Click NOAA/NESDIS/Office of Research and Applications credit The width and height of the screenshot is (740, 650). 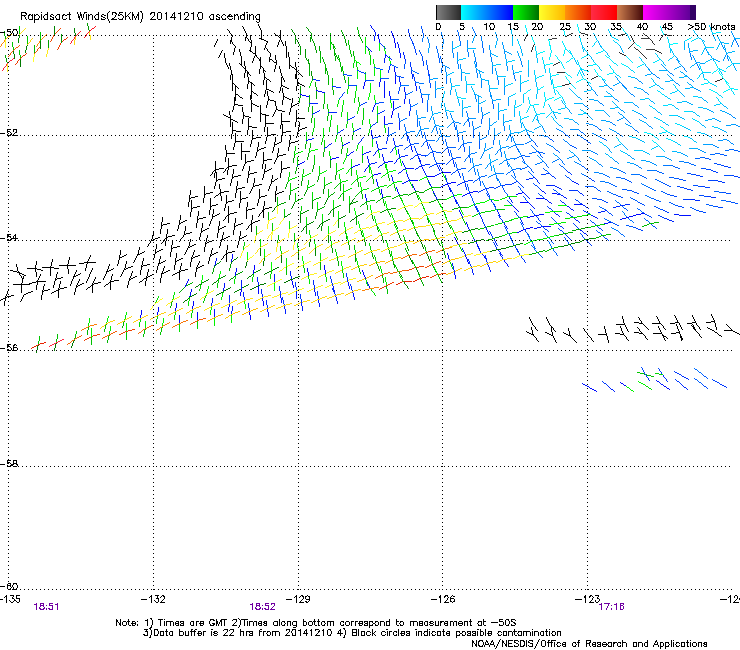tap(589, 644)
